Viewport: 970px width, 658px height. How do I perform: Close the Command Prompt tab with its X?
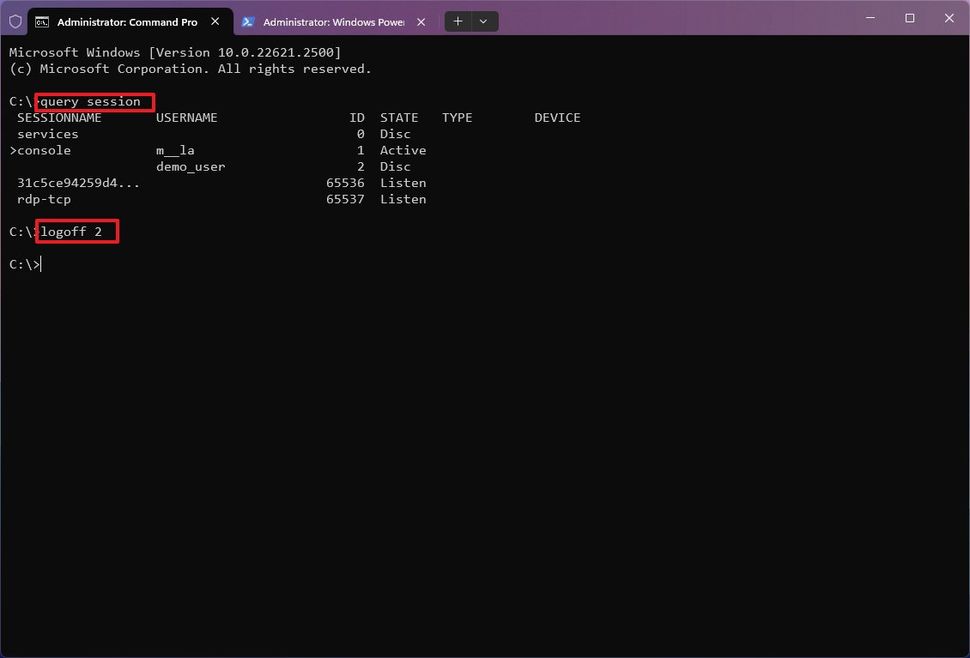click(x=215, y=20)
